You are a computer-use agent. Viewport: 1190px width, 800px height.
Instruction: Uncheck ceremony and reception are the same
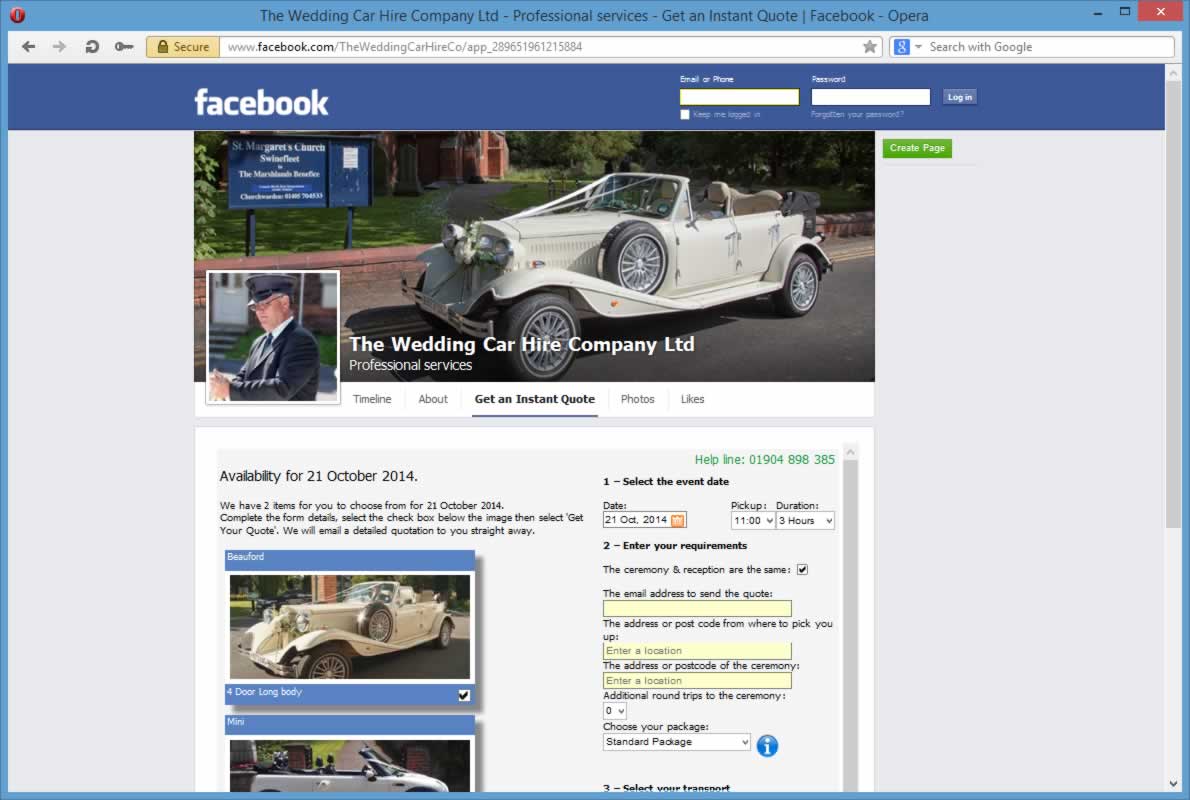802,570
